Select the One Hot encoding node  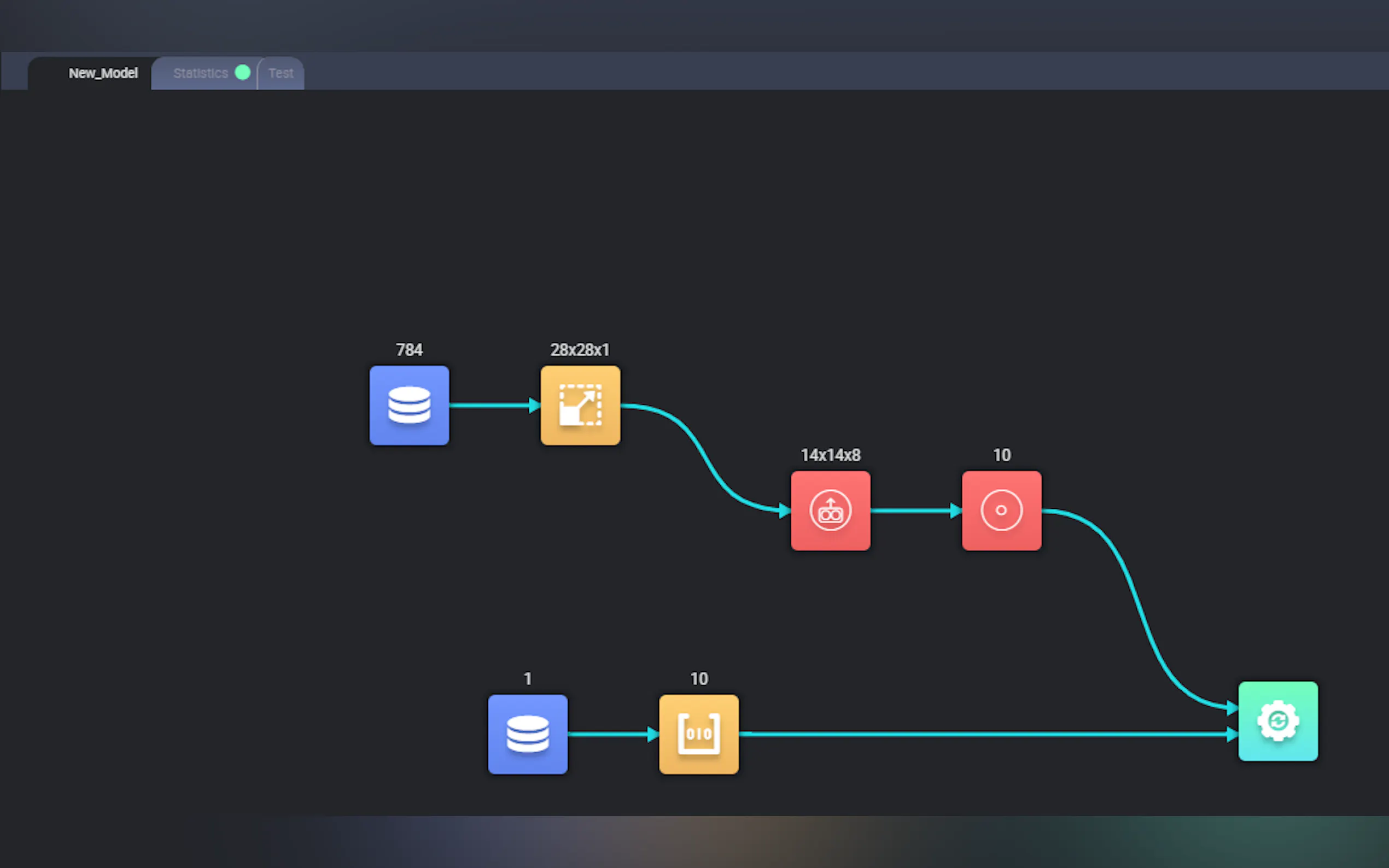pyautogui.click(x=698, y=734)
